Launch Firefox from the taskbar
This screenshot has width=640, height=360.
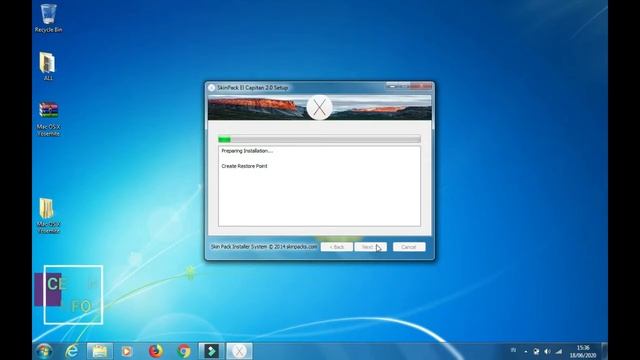tap(156, 351)
